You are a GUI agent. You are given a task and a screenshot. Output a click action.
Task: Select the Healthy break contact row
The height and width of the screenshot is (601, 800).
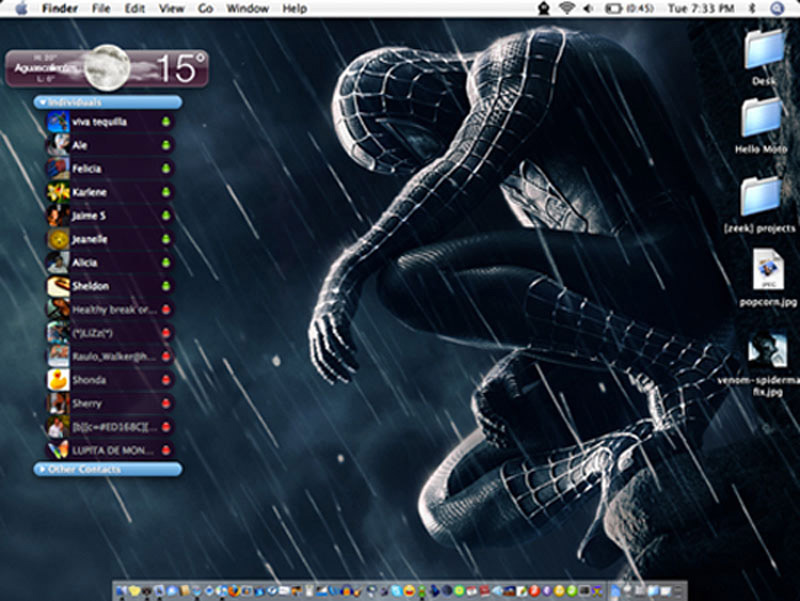coord(110,310)
